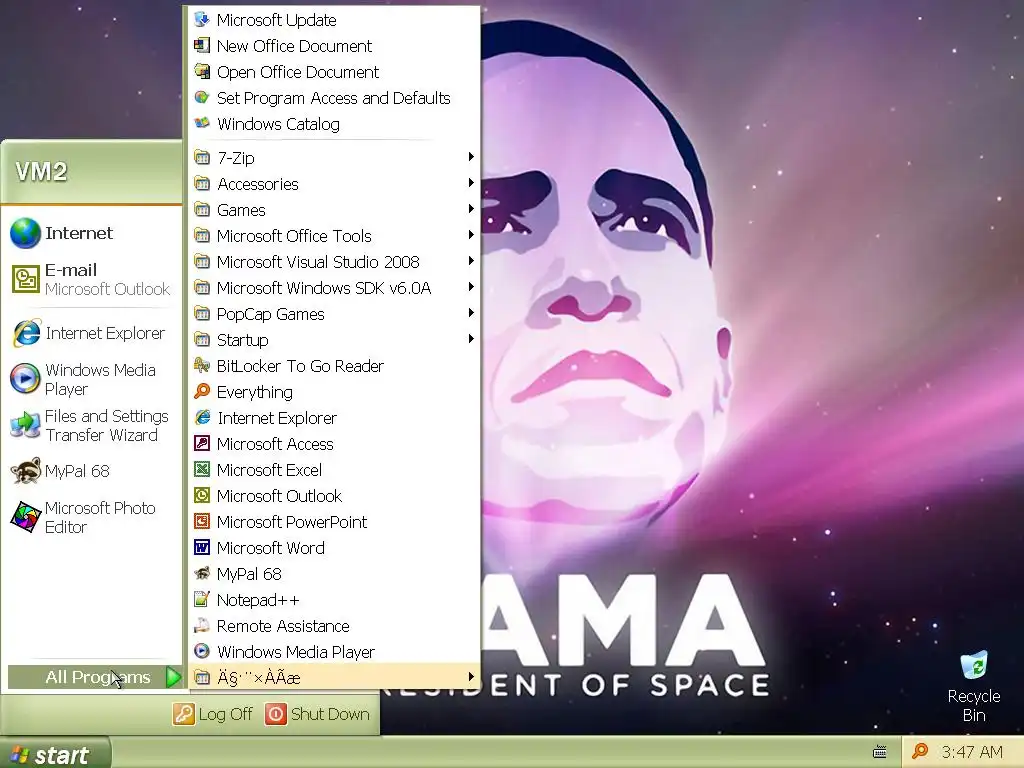Click 'Microsoft Windows SDK v6.0A' folder label
This screenshot has height=768, width=1024.
point(324,288)
